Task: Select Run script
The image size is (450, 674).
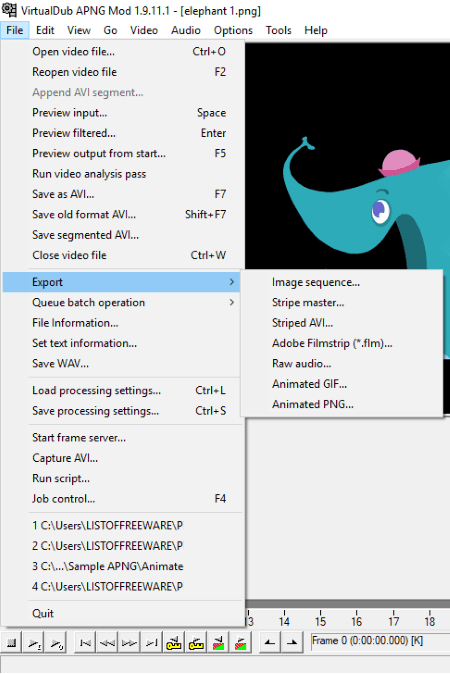Action: pyautogui.click(x=123, y=478)
